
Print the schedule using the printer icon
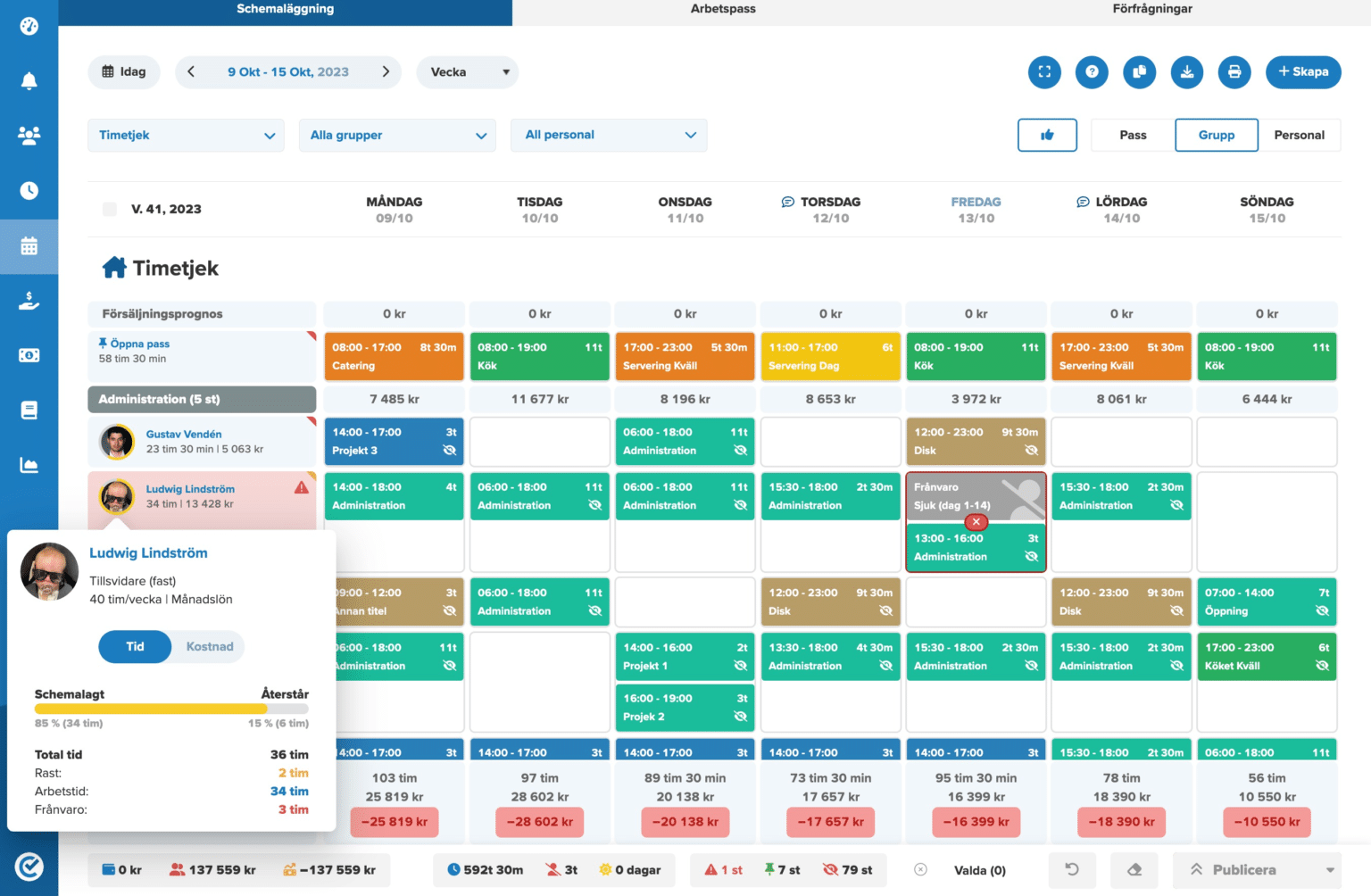[x=1234, y=72]
